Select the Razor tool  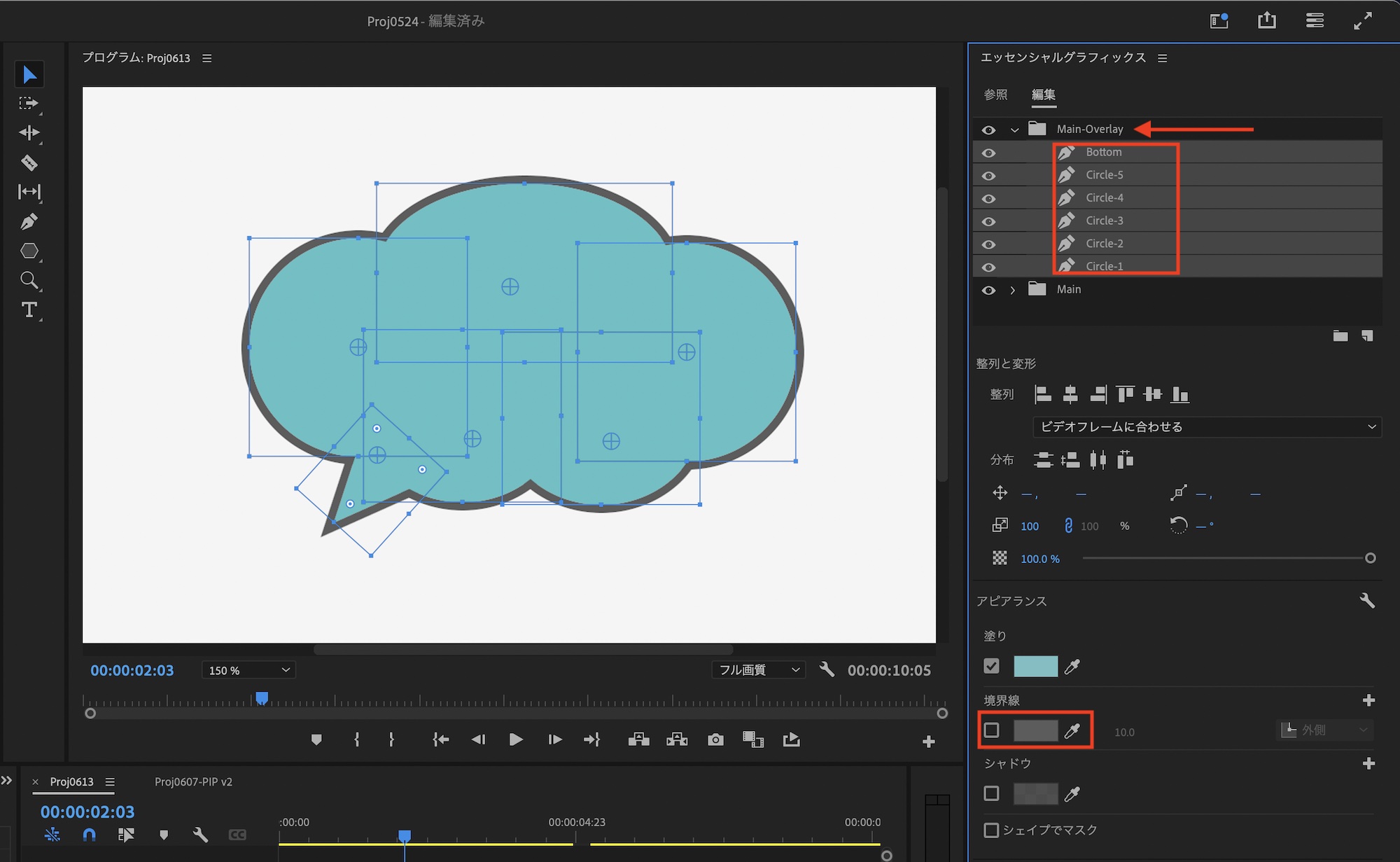[x=29, y=162]
